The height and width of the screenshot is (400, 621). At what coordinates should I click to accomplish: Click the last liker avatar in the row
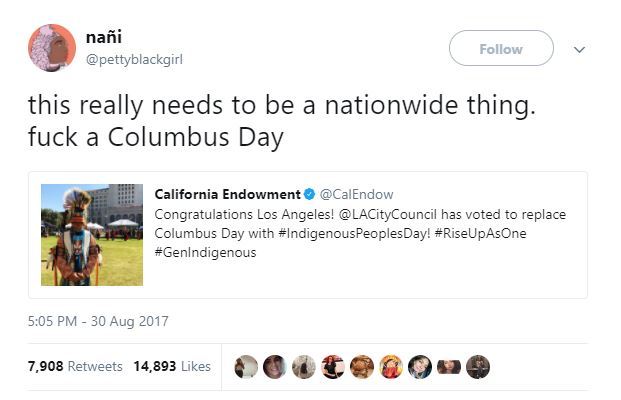pyautogui.click(x=478, y=367)
